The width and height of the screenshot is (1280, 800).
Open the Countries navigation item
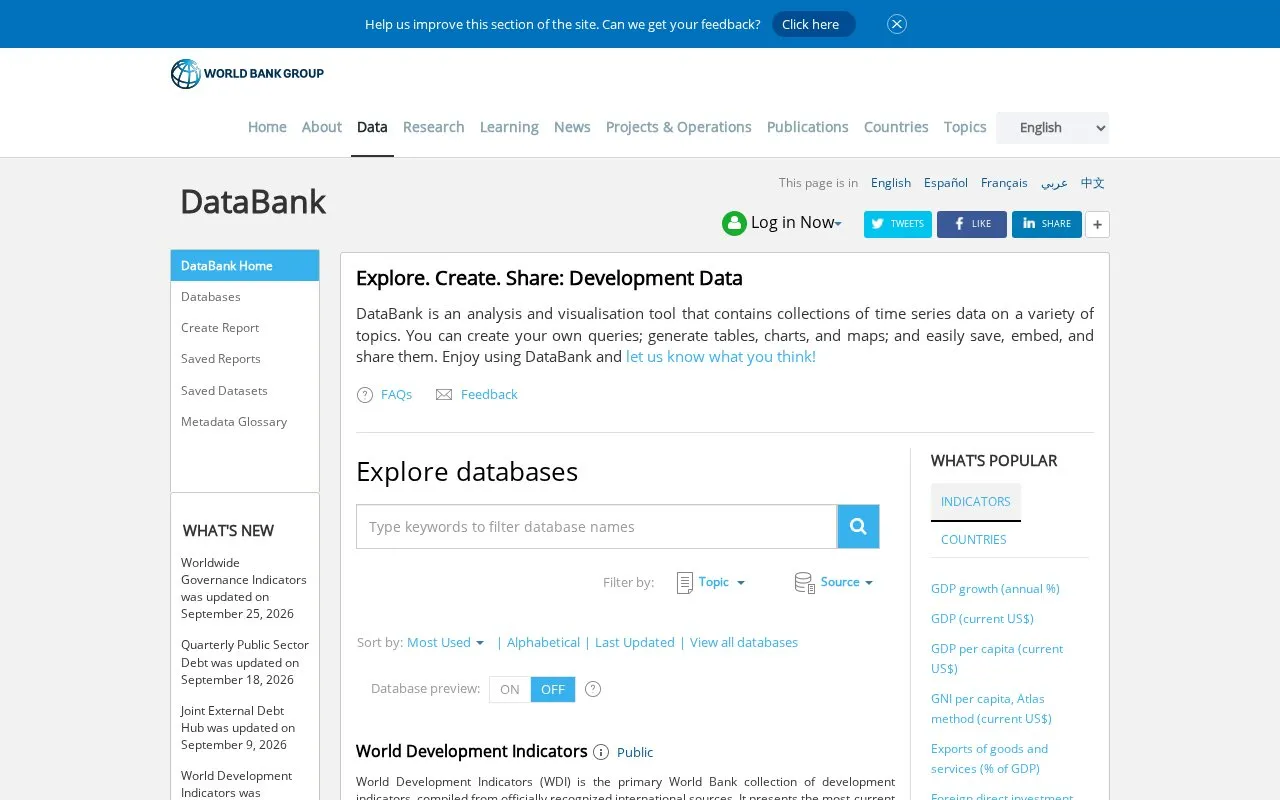[896, 127]
